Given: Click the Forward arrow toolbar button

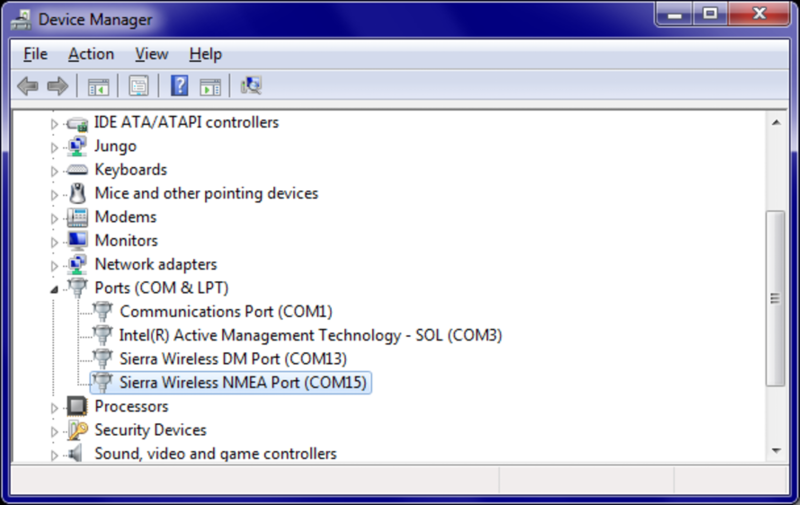Looking at the screenshot, I should point(58,86).
